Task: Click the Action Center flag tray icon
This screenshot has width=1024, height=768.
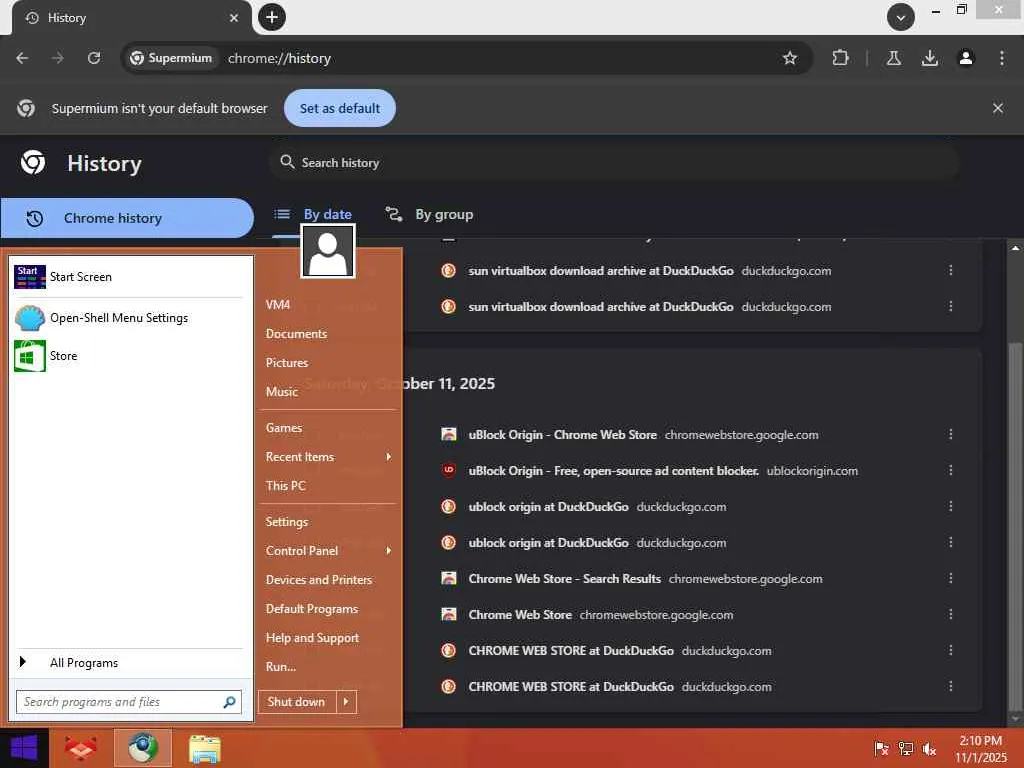Action: [881, 748]
